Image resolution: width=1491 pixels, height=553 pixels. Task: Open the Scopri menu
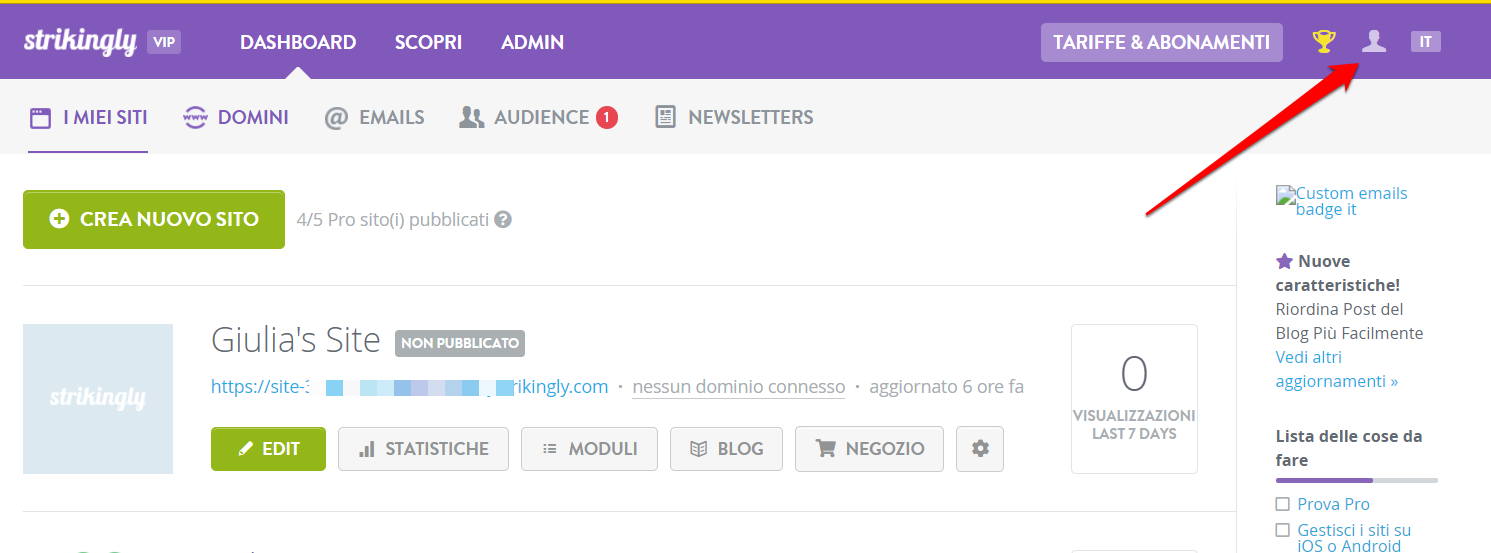428,42
